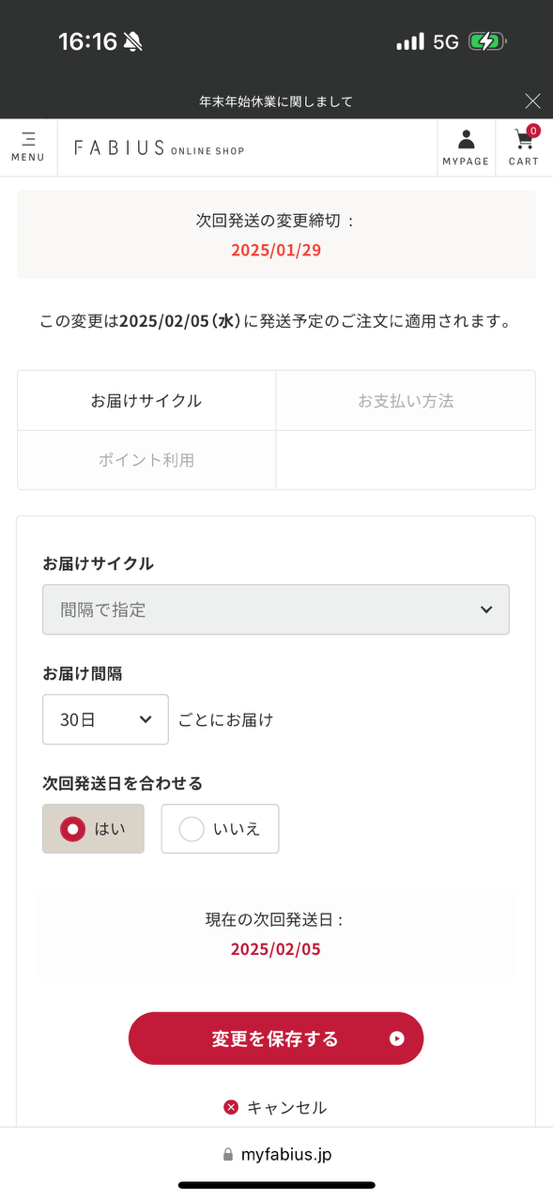
Task: Click the いいえ radio circle
Action: coord(191,829)
